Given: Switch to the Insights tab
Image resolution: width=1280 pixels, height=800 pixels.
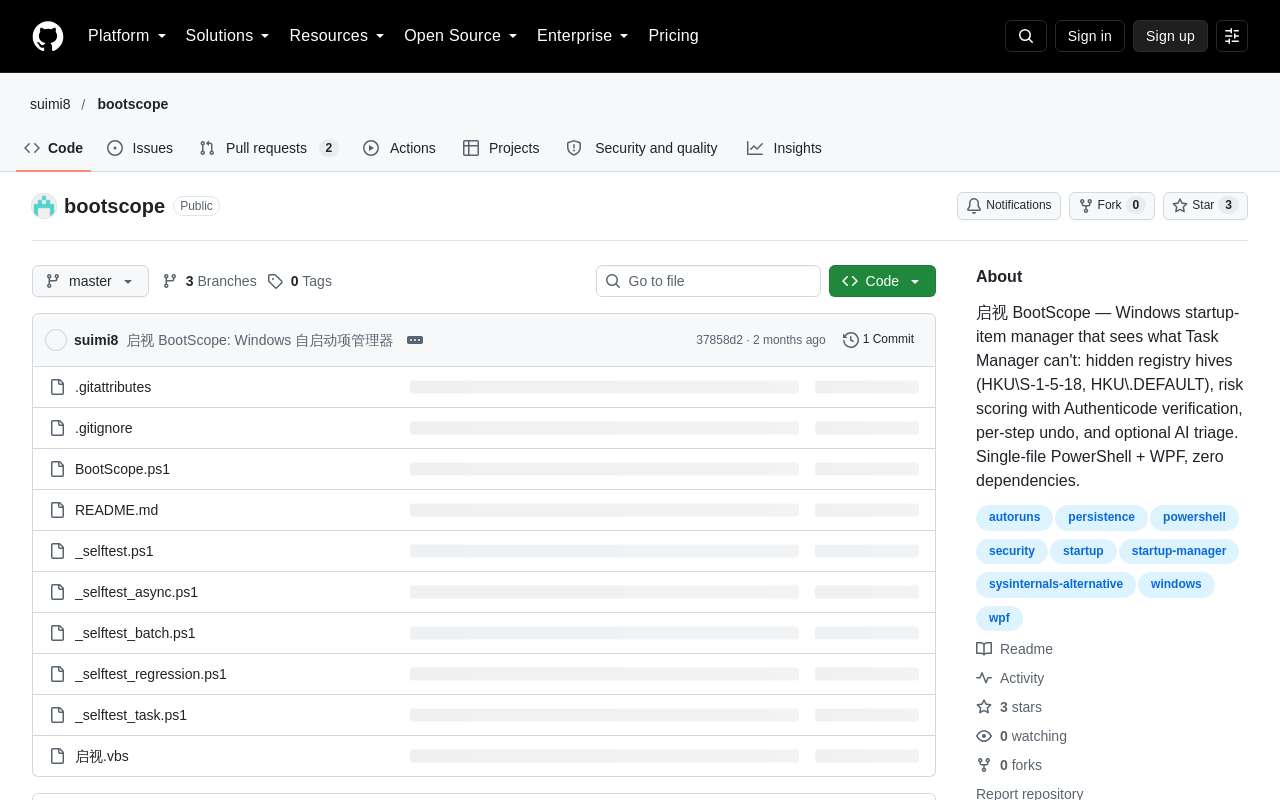Looking at the screenshot, I should pos(784,148).
